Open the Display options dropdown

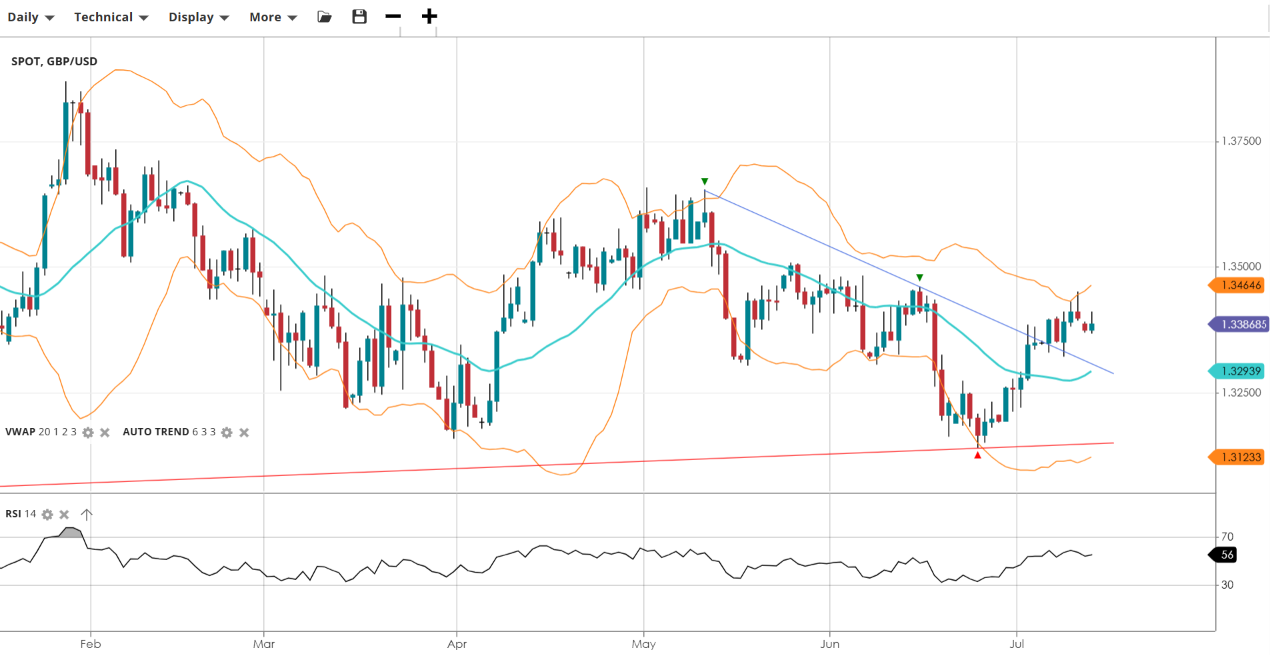click(x=198, y=17)
